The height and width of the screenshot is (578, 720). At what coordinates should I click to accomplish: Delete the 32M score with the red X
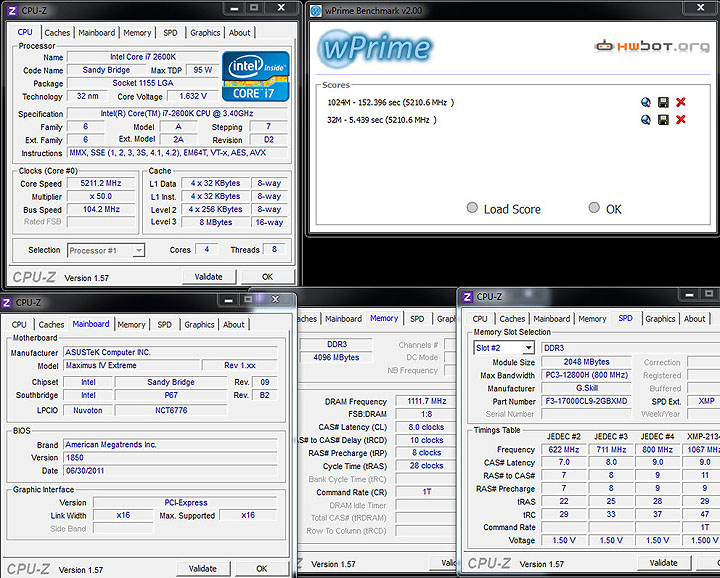point(681,119)
